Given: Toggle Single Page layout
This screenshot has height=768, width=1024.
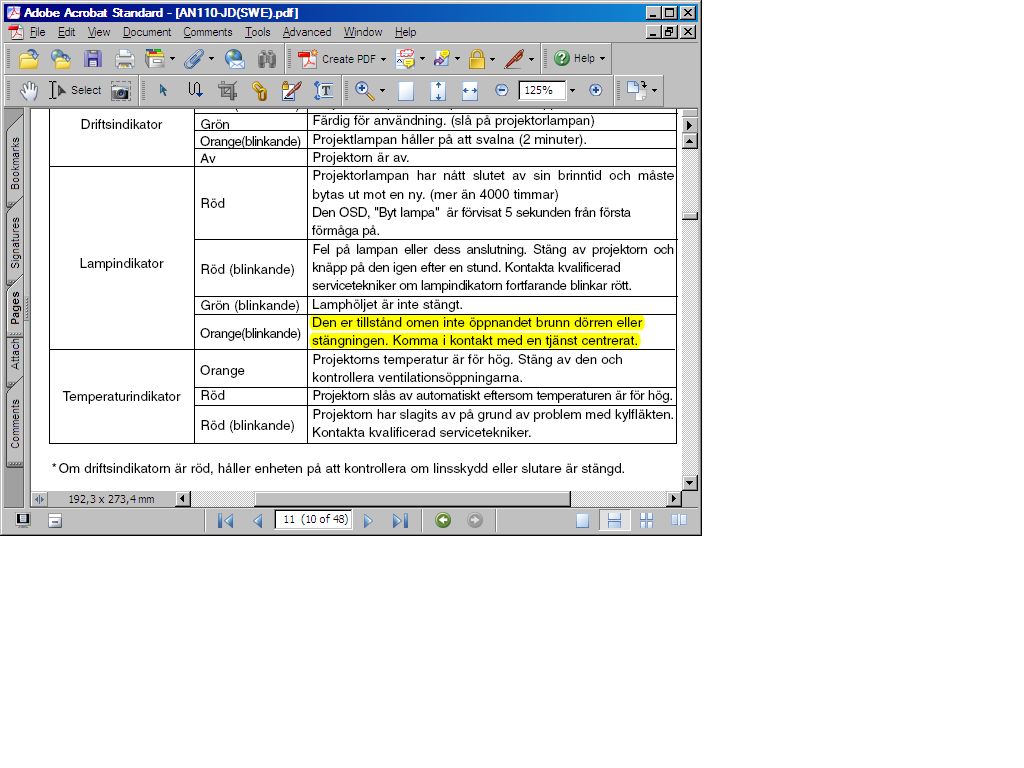Looking at the screenshot, I should coord(583,520).
